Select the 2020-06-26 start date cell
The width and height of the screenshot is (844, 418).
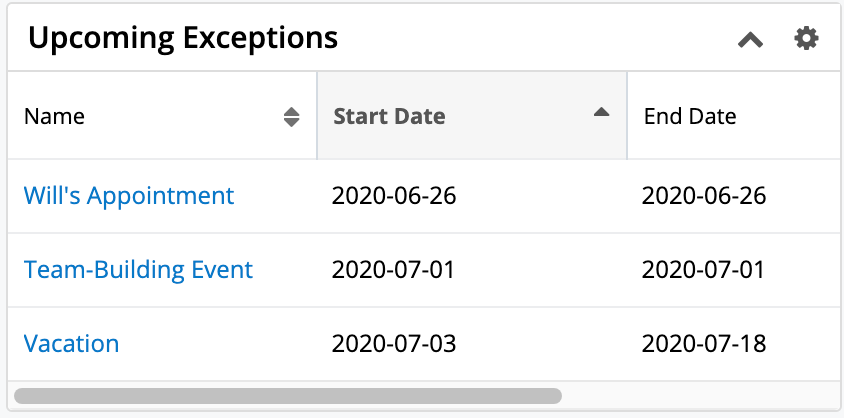tap(394, 196)
